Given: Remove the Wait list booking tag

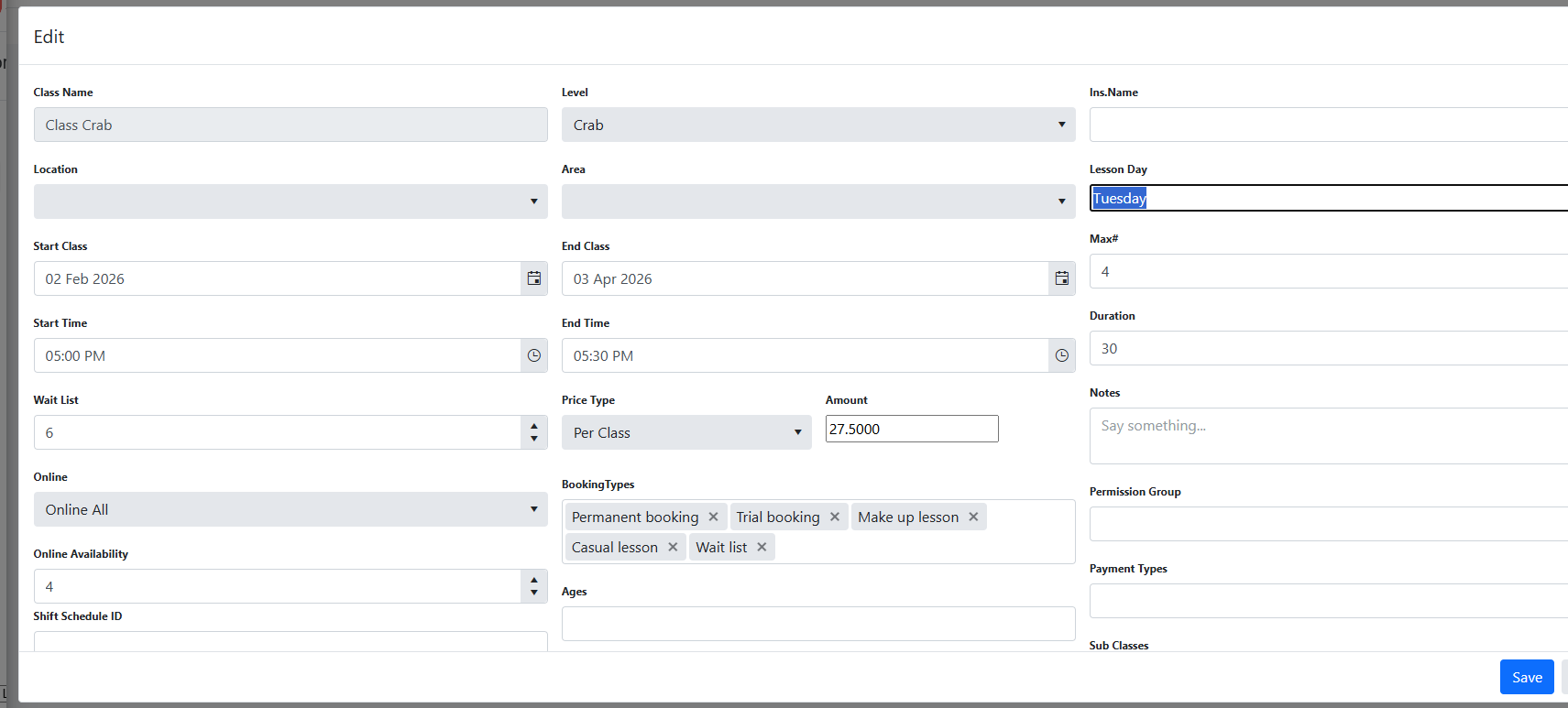Looking at the screenshot, I should coord(762,547).
